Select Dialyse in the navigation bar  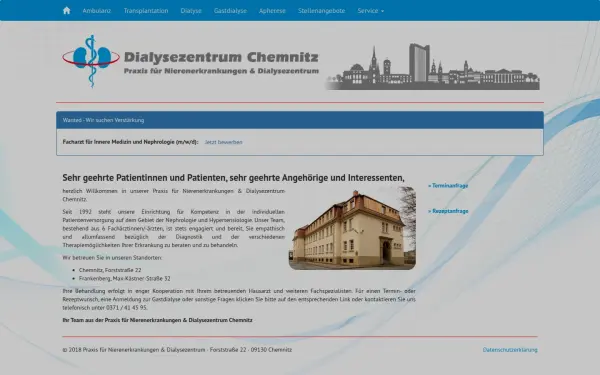click(x=191, y=11)
